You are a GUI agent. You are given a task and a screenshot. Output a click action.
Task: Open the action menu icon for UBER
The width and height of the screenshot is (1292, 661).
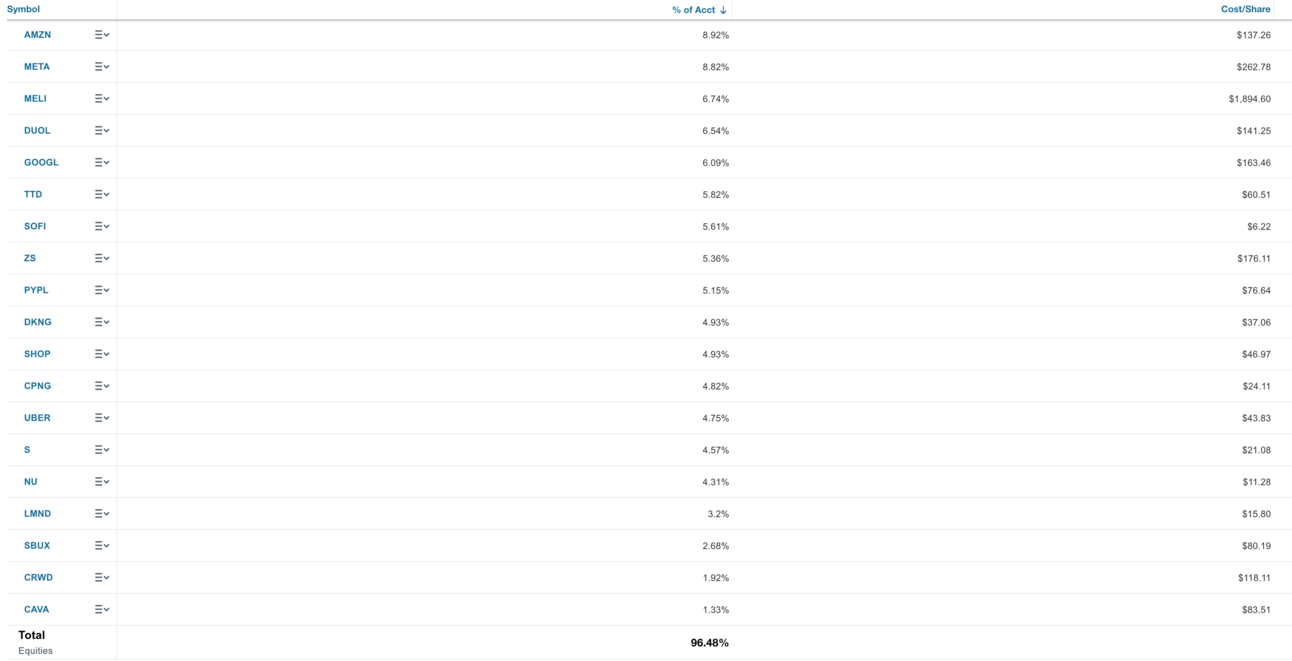(x=102, y=418)
